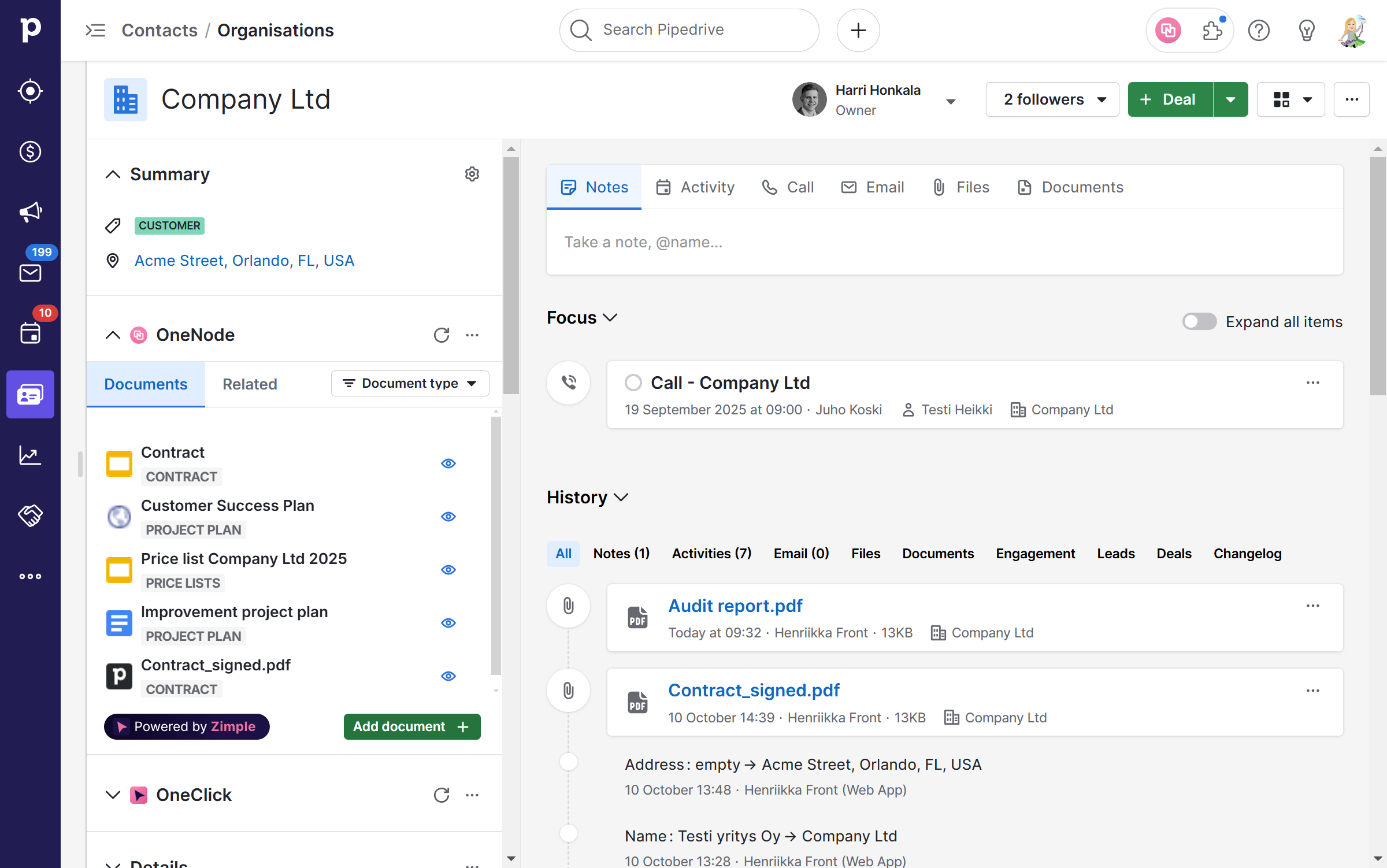Refresh the OneNode panel
Viewport: 1387px width, 868px height.
point(442,335)
